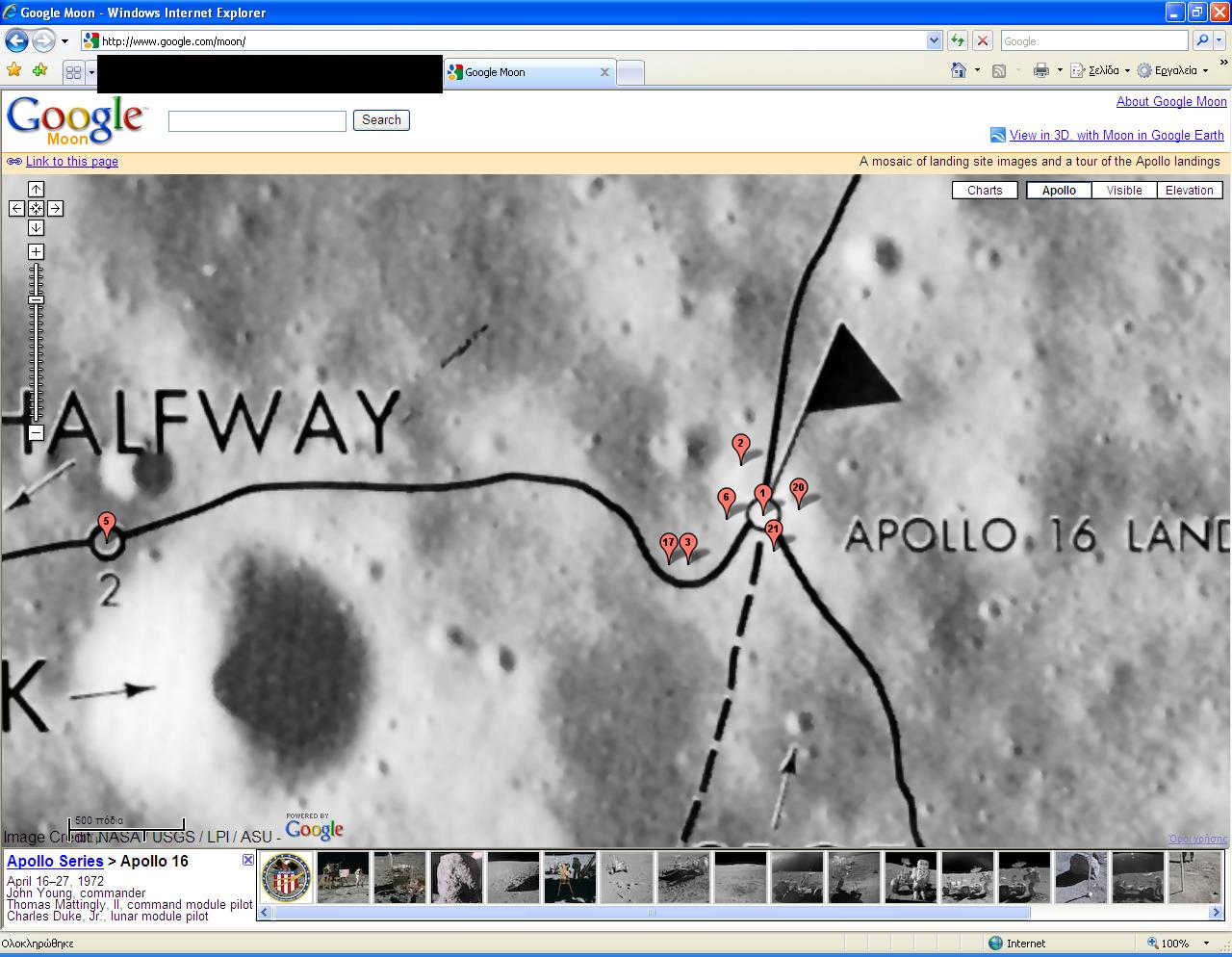The image size is (1232, 957).
Task: Expand the tab list dropdown arrow
Action: point(91,72)
